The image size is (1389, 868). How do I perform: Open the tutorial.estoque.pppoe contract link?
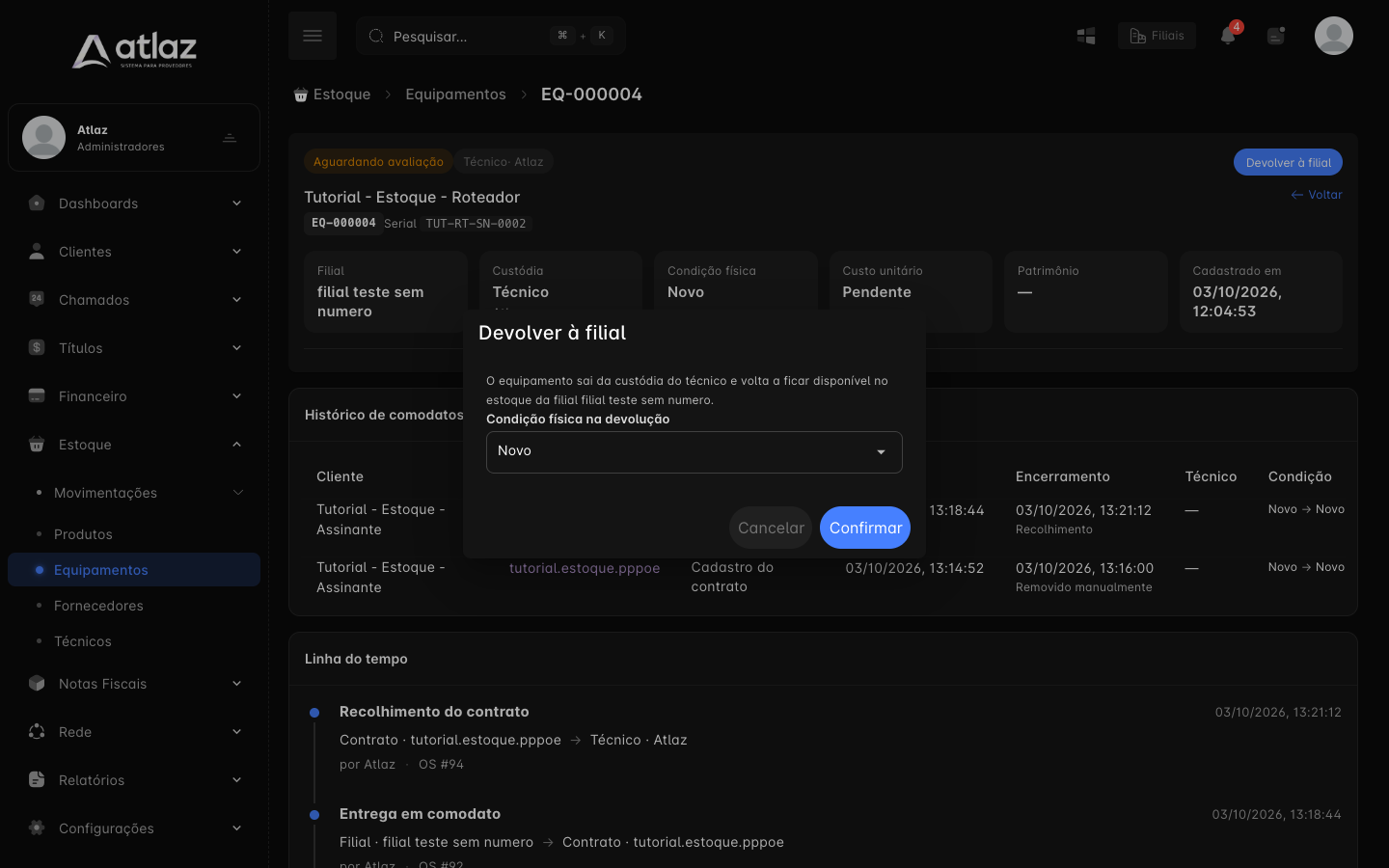point(585,568)
